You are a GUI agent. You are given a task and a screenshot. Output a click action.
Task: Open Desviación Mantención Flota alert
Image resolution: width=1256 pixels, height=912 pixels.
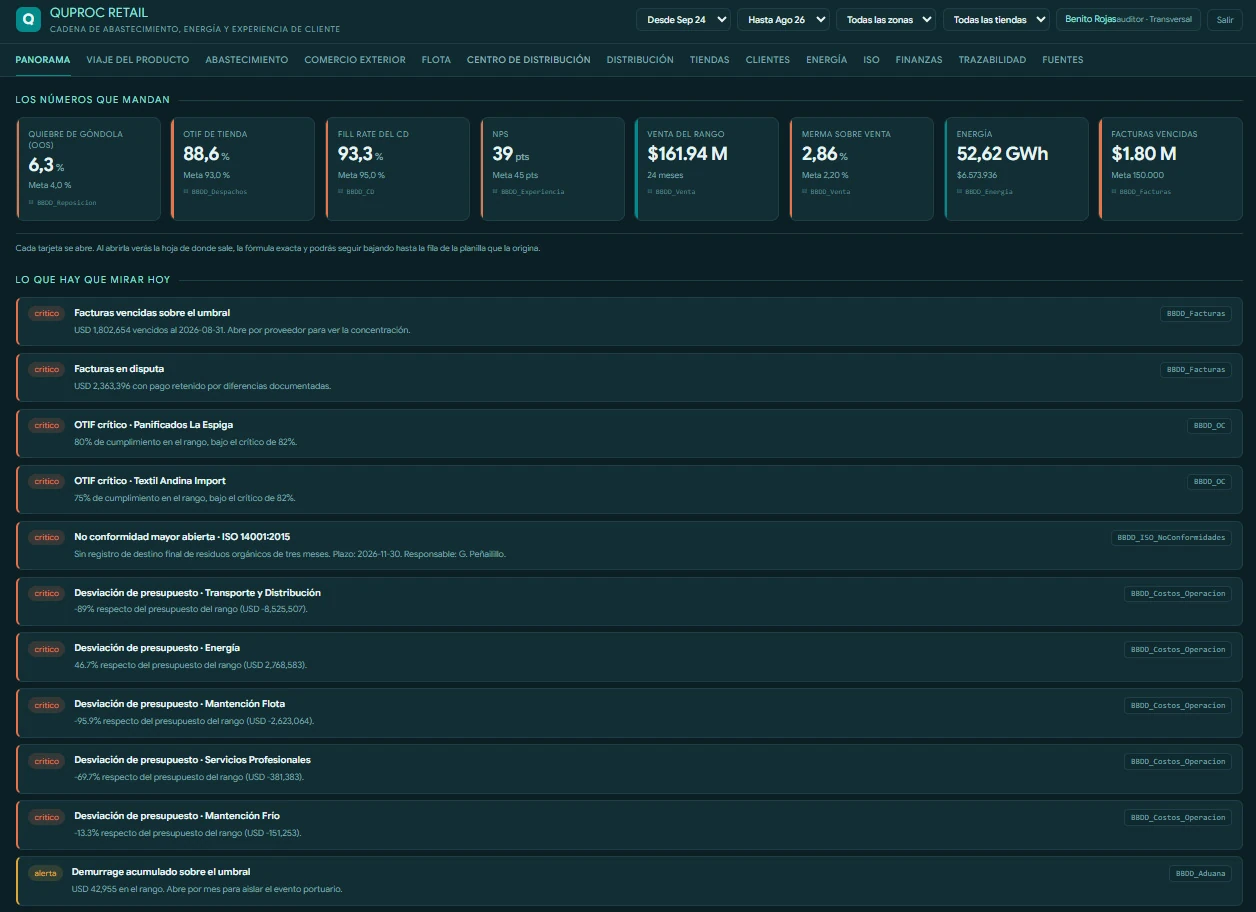point(629,713)
